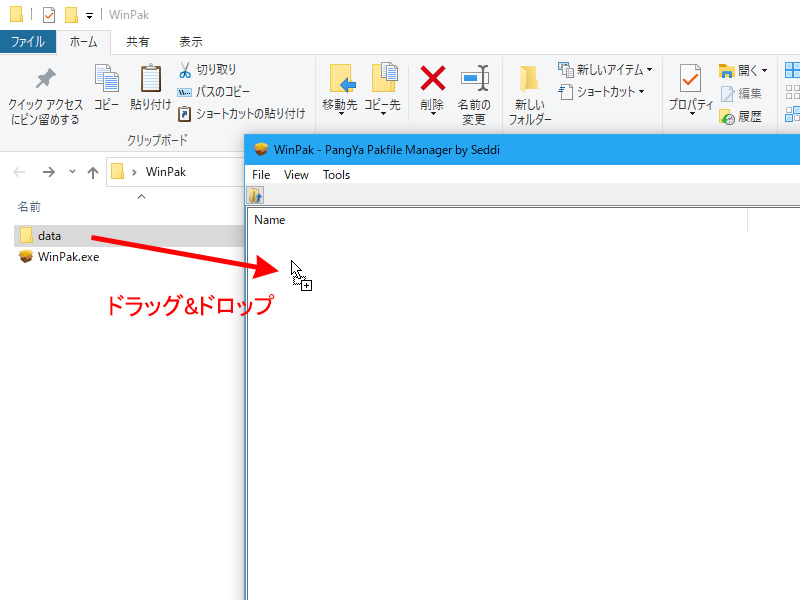Screen dimensions: 800x600
Task: Switch to the 共有 ribbon tab
Action: 138,42
